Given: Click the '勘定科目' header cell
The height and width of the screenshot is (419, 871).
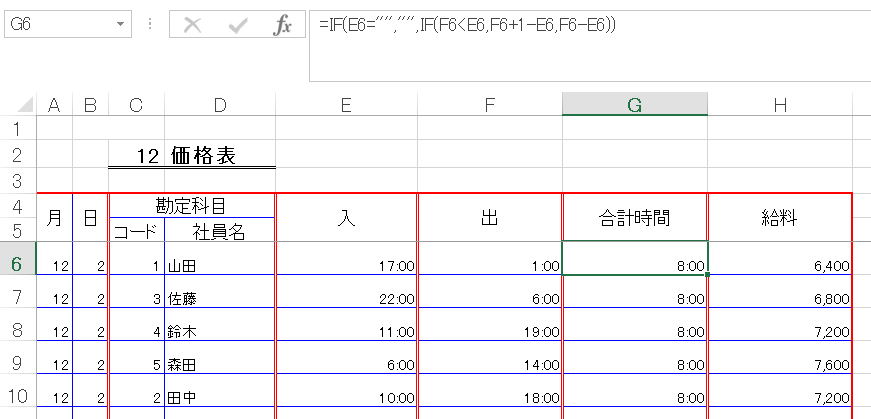Looking at the screenshot, I should 192,206.
